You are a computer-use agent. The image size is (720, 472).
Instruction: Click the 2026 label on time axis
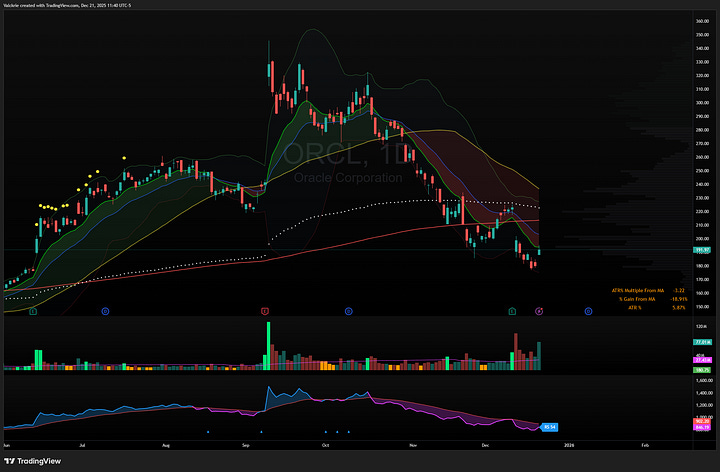[x=569, y=445]
